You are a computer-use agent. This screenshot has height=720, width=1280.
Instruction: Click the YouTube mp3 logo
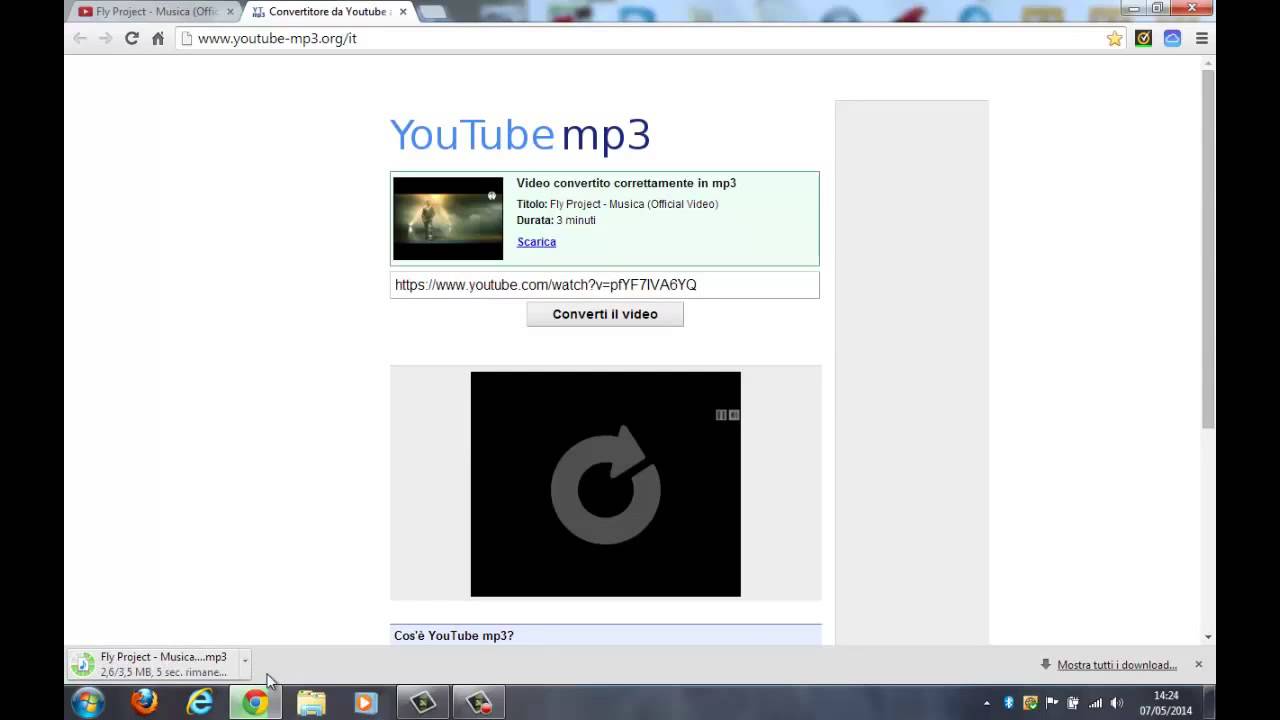(520, 135)
